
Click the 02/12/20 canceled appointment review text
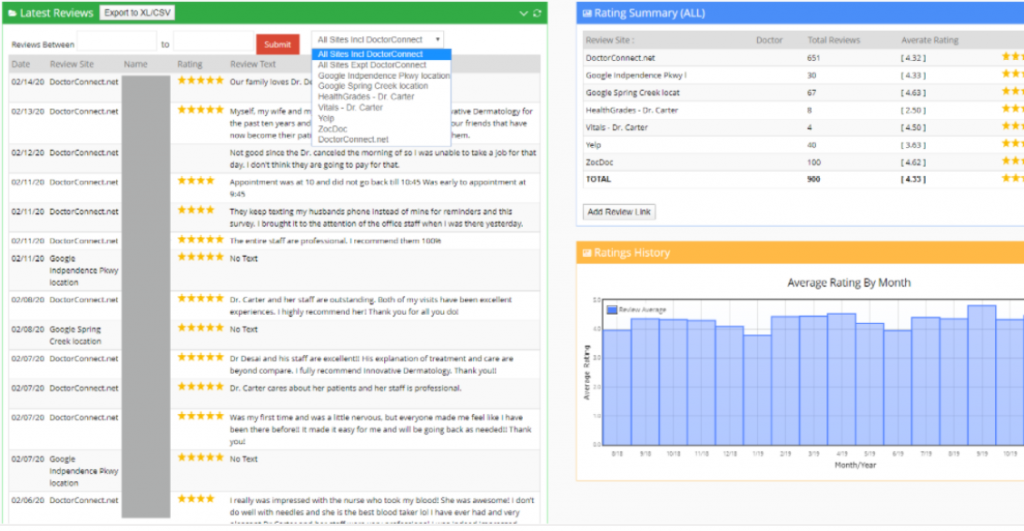pos(383,159)
